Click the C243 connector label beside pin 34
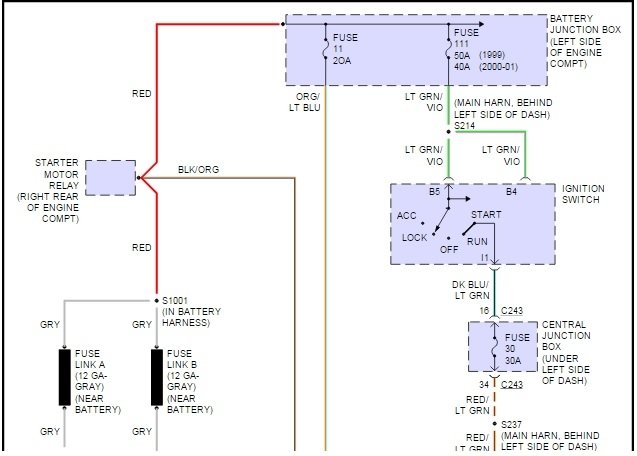The image size is (637, 456). [x=512, y=384]
